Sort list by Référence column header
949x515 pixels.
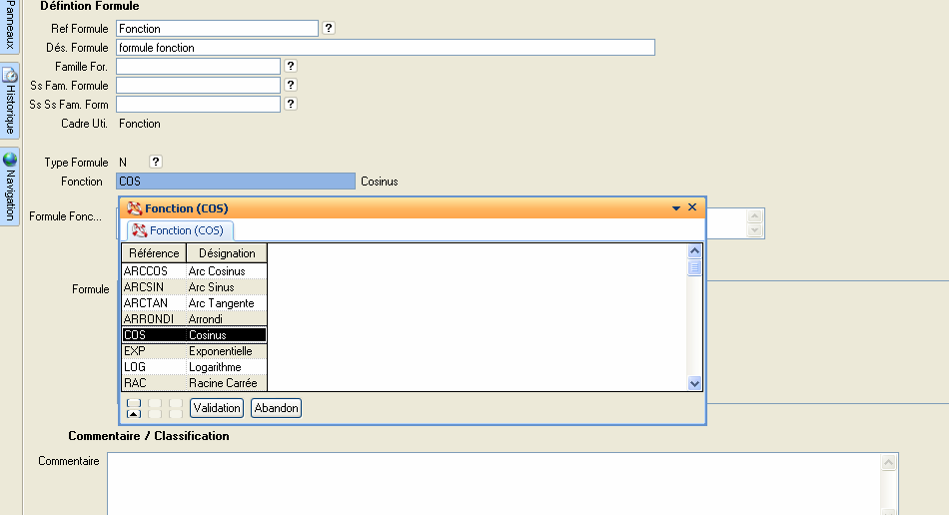coord(154,253)
